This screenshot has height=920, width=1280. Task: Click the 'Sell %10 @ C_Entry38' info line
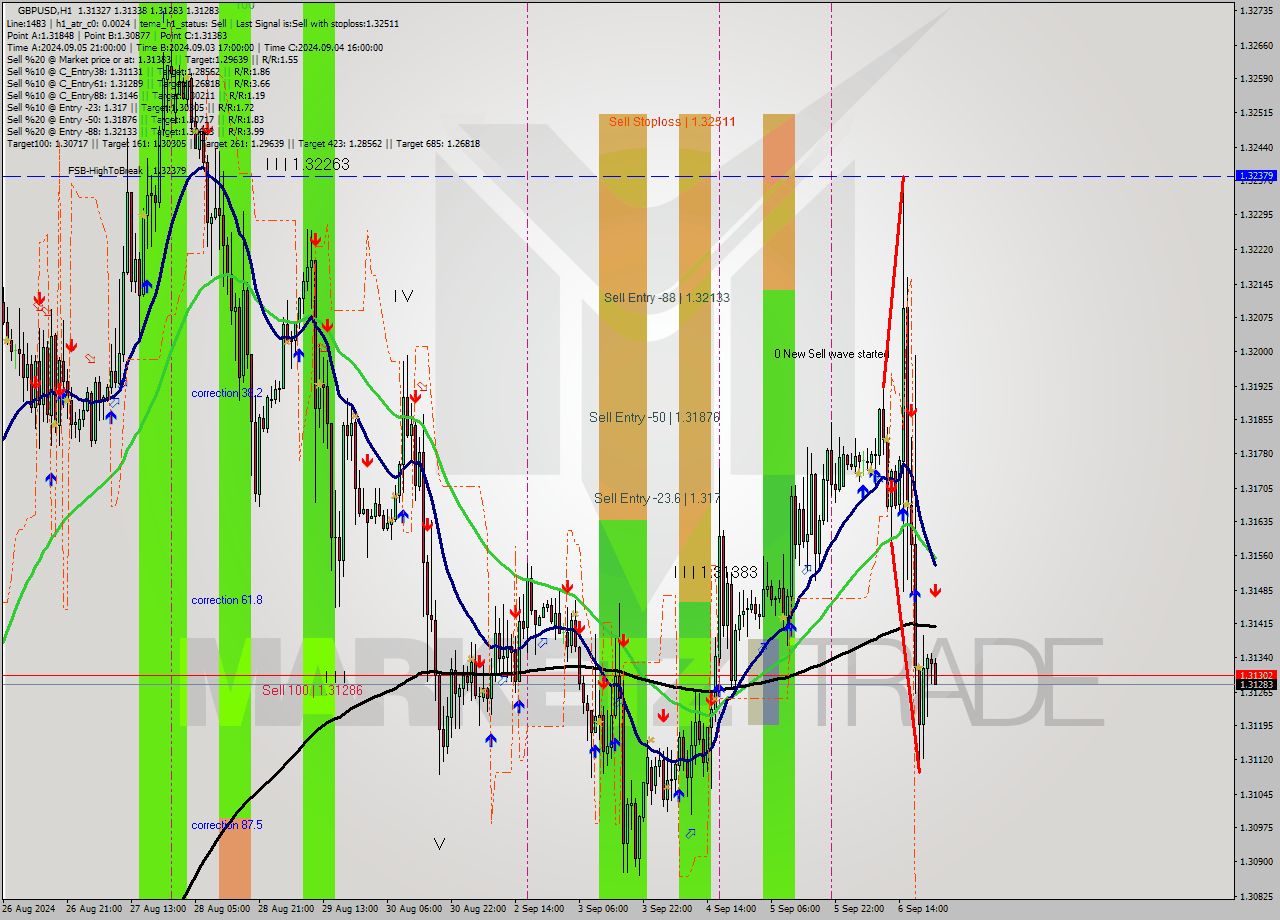tap(138, 71)
